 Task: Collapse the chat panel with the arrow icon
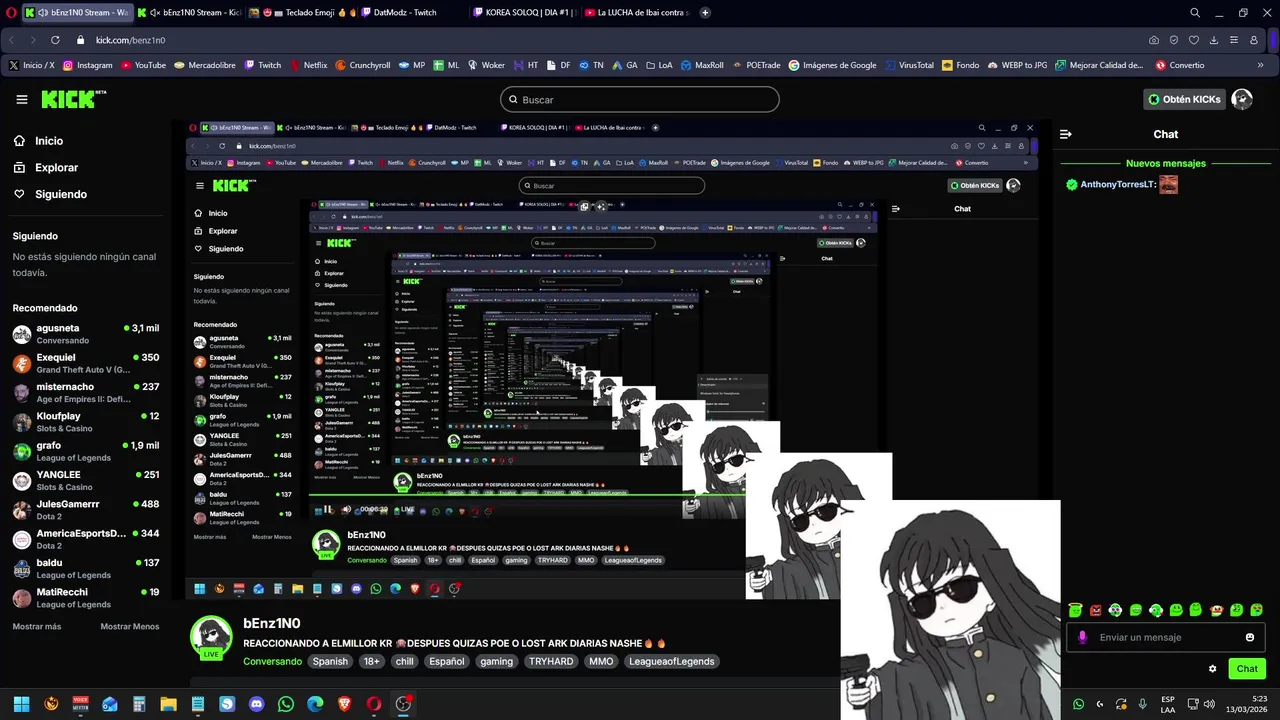(1066, 134)
